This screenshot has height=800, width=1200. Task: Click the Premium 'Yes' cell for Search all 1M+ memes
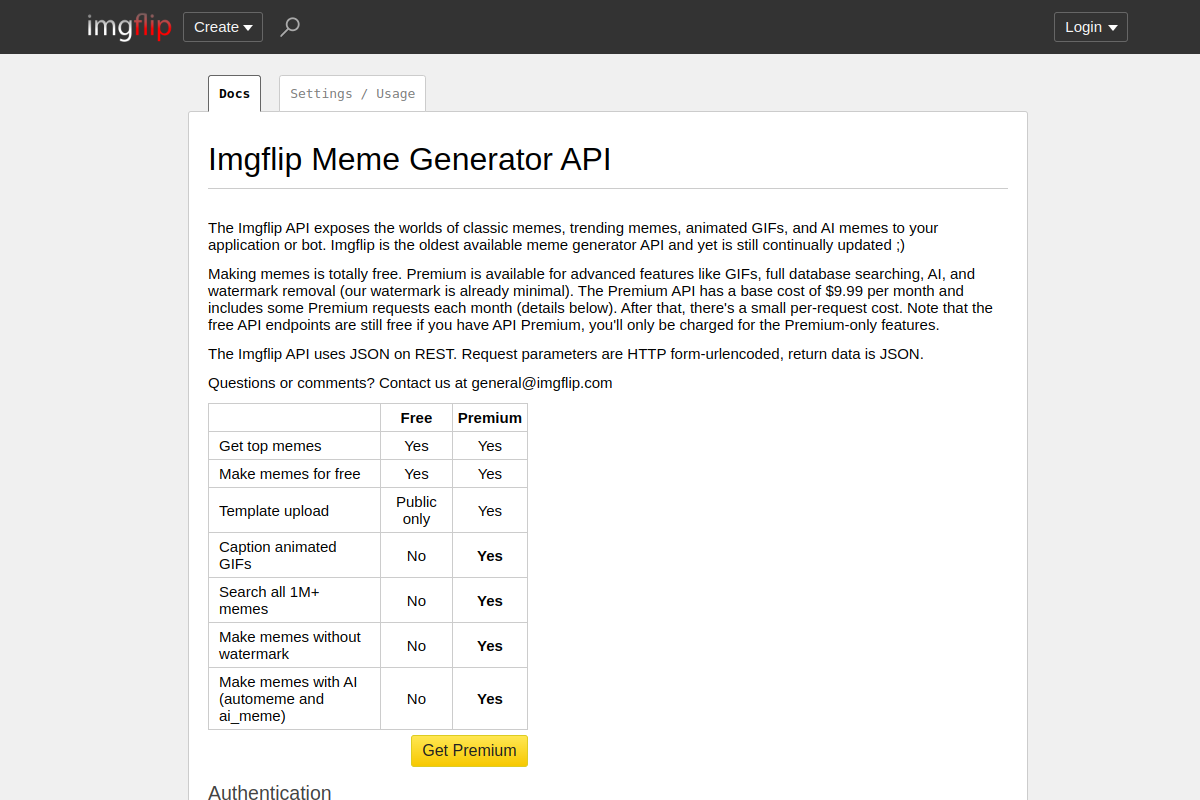click(x=490, y=600)
